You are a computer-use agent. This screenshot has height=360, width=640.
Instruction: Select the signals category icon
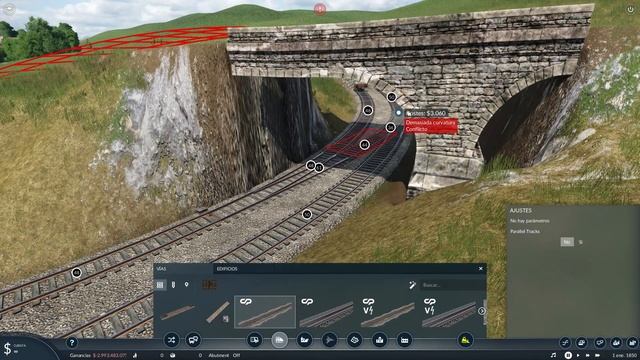pos(173,284)
